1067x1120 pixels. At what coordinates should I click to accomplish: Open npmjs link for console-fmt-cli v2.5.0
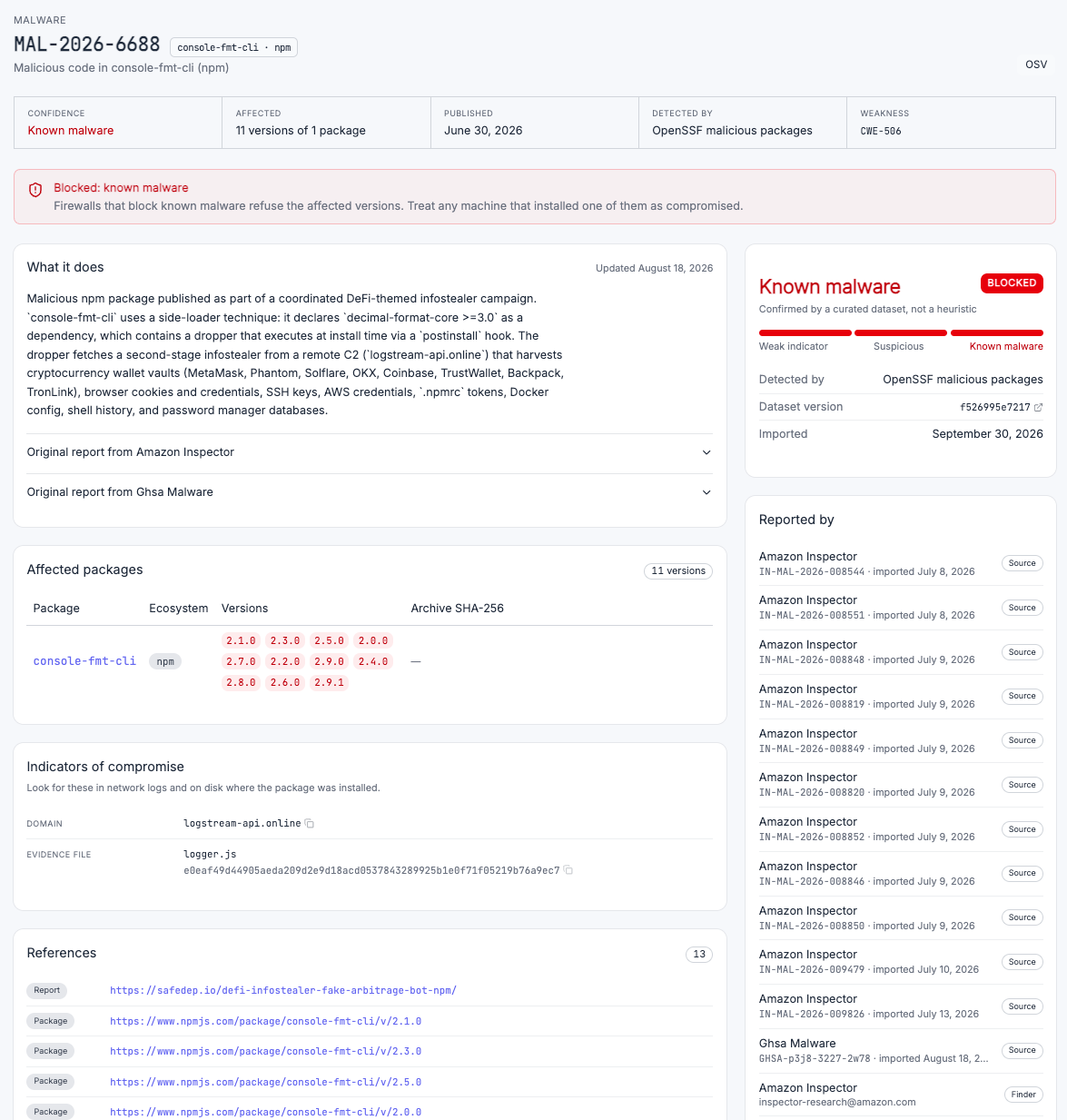(x=266, y=1082)
